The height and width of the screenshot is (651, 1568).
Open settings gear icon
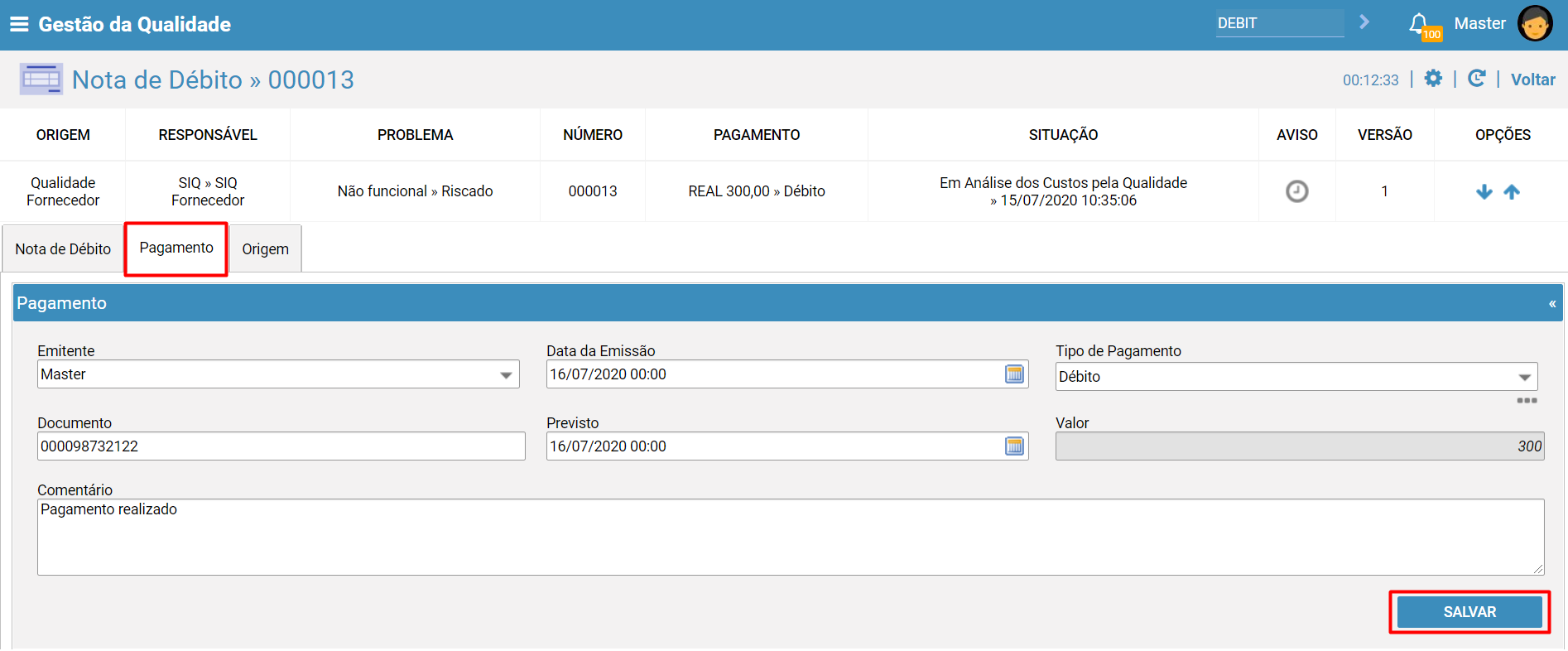[x=1433, y=79]
